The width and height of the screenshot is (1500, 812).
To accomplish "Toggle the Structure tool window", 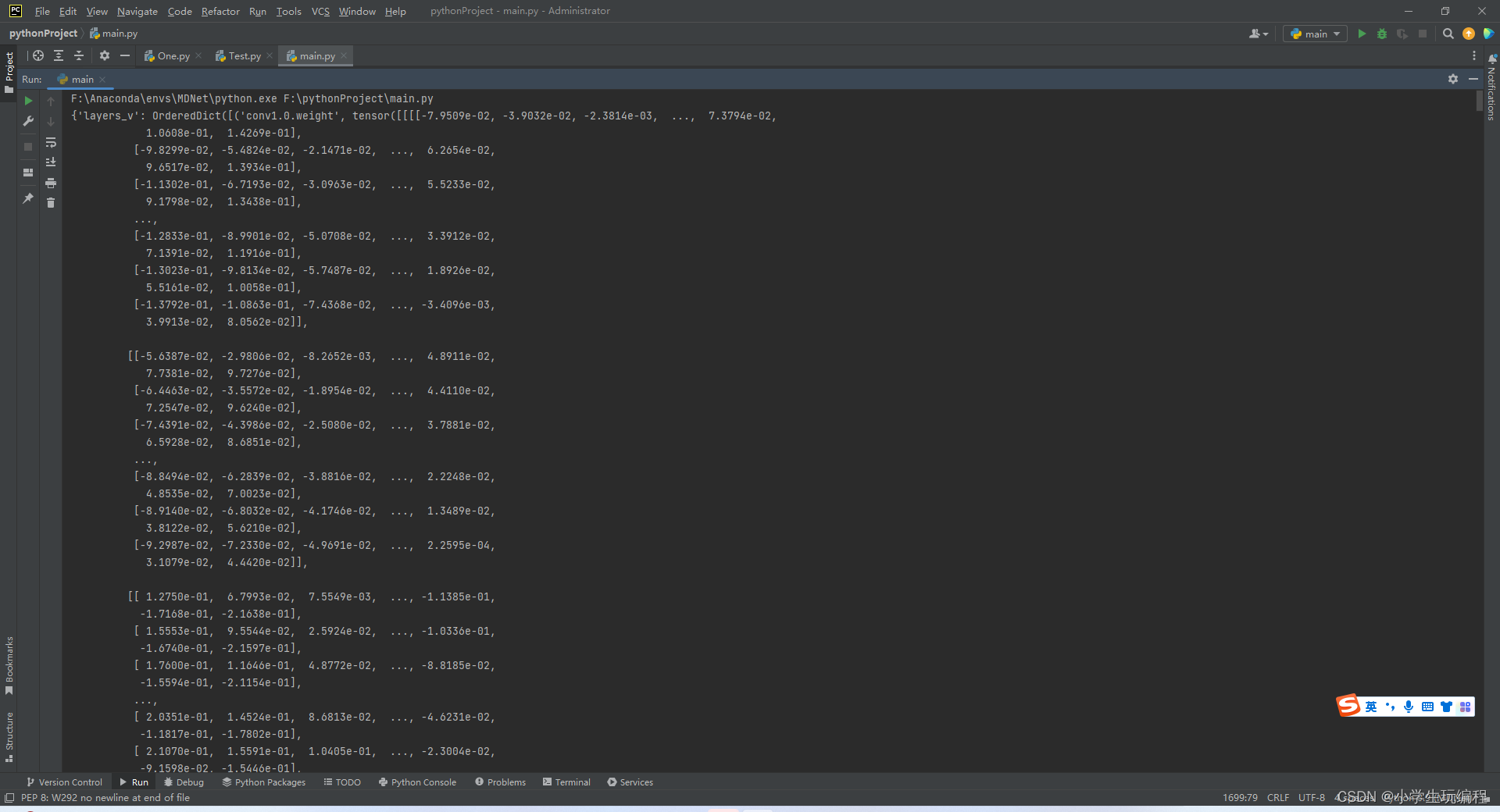I will tap(9, 736).
